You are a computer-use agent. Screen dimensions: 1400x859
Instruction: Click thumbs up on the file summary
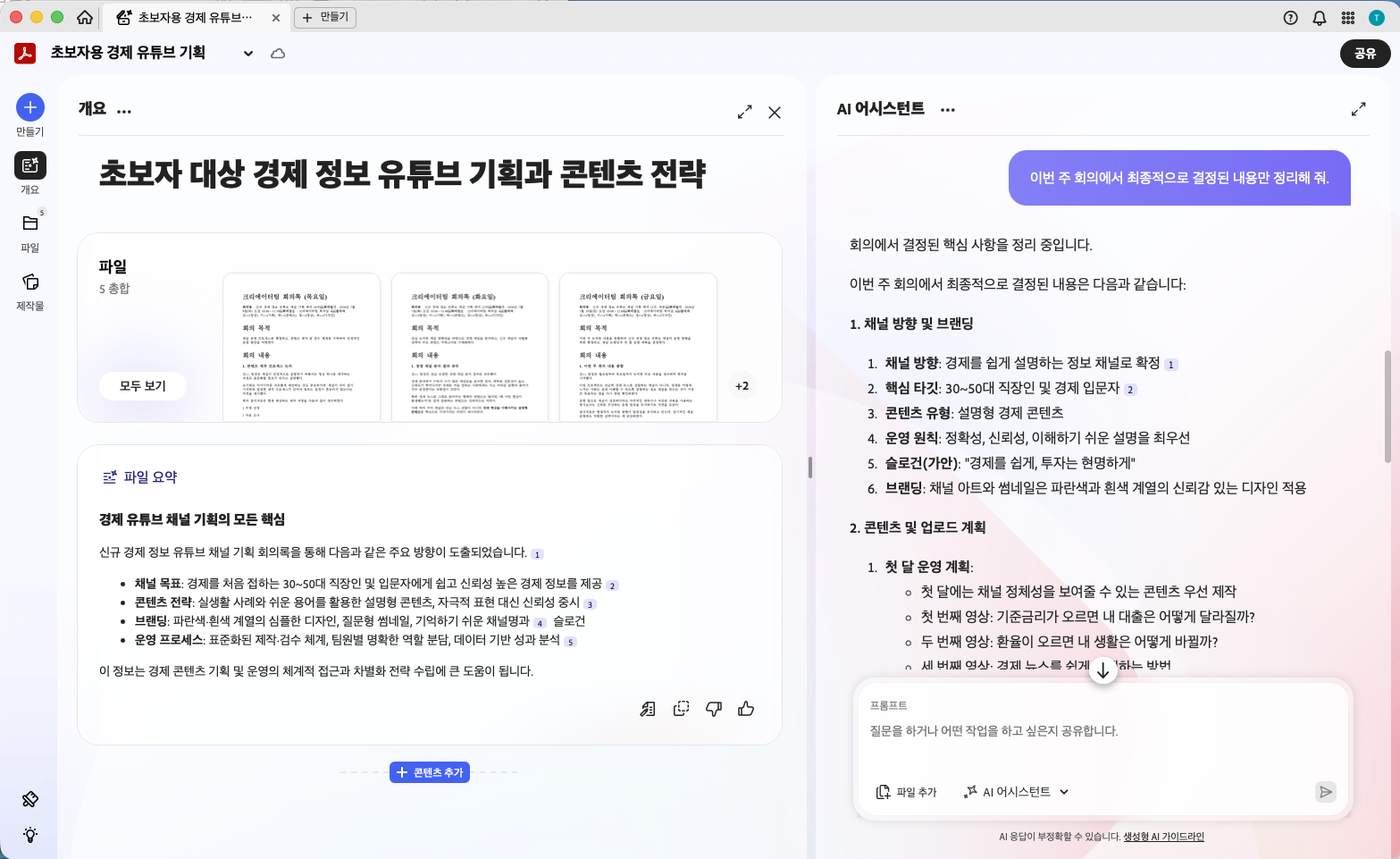[746, 709]
